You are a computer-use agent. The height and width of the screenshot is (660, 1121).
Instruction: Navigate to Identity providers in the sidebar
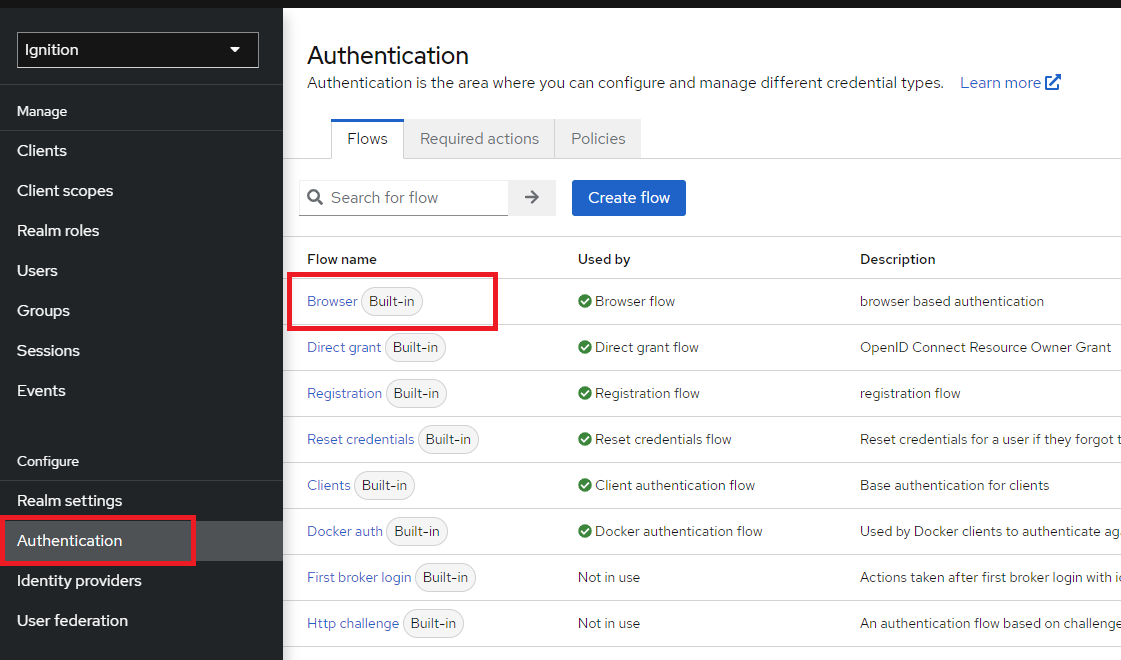tap(79, 581)
